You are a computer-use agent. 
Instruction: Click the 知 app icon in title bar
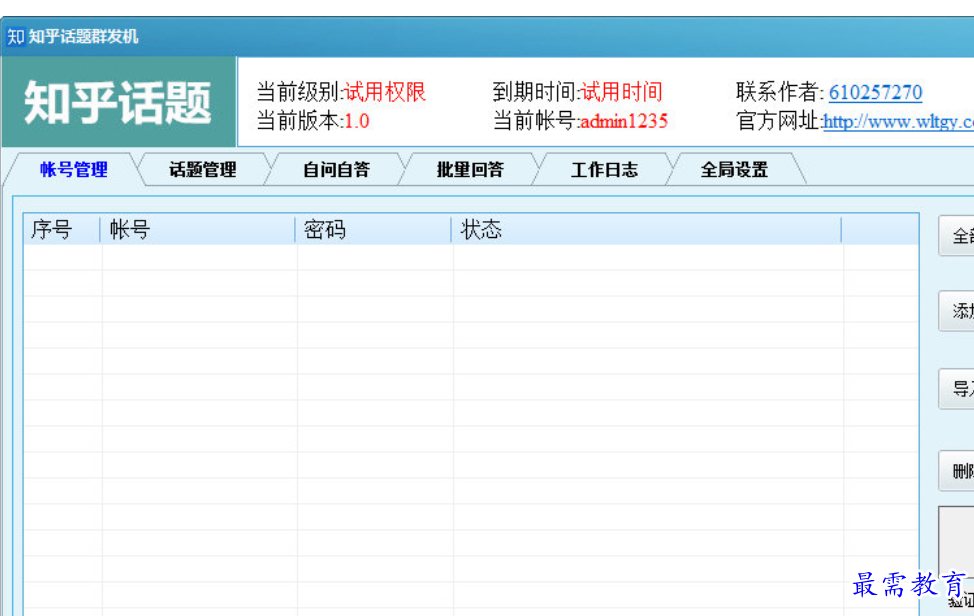(16, 37)
